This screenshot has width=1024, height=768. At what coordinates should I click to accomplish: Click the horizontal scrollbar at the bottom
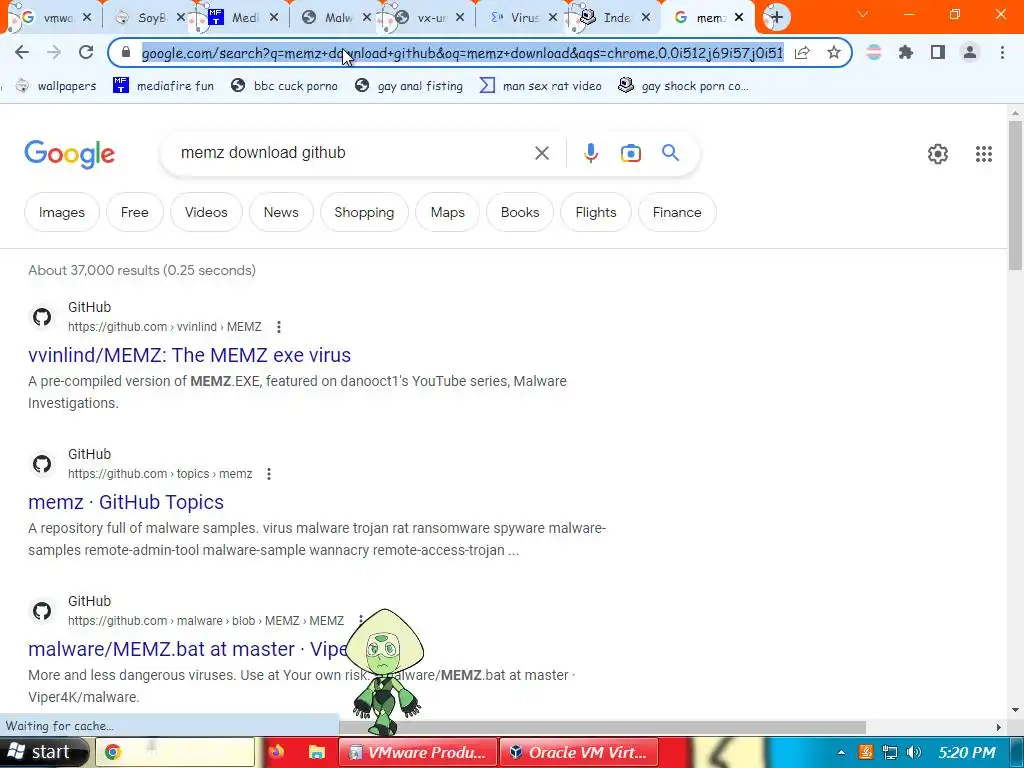[603, 727]
